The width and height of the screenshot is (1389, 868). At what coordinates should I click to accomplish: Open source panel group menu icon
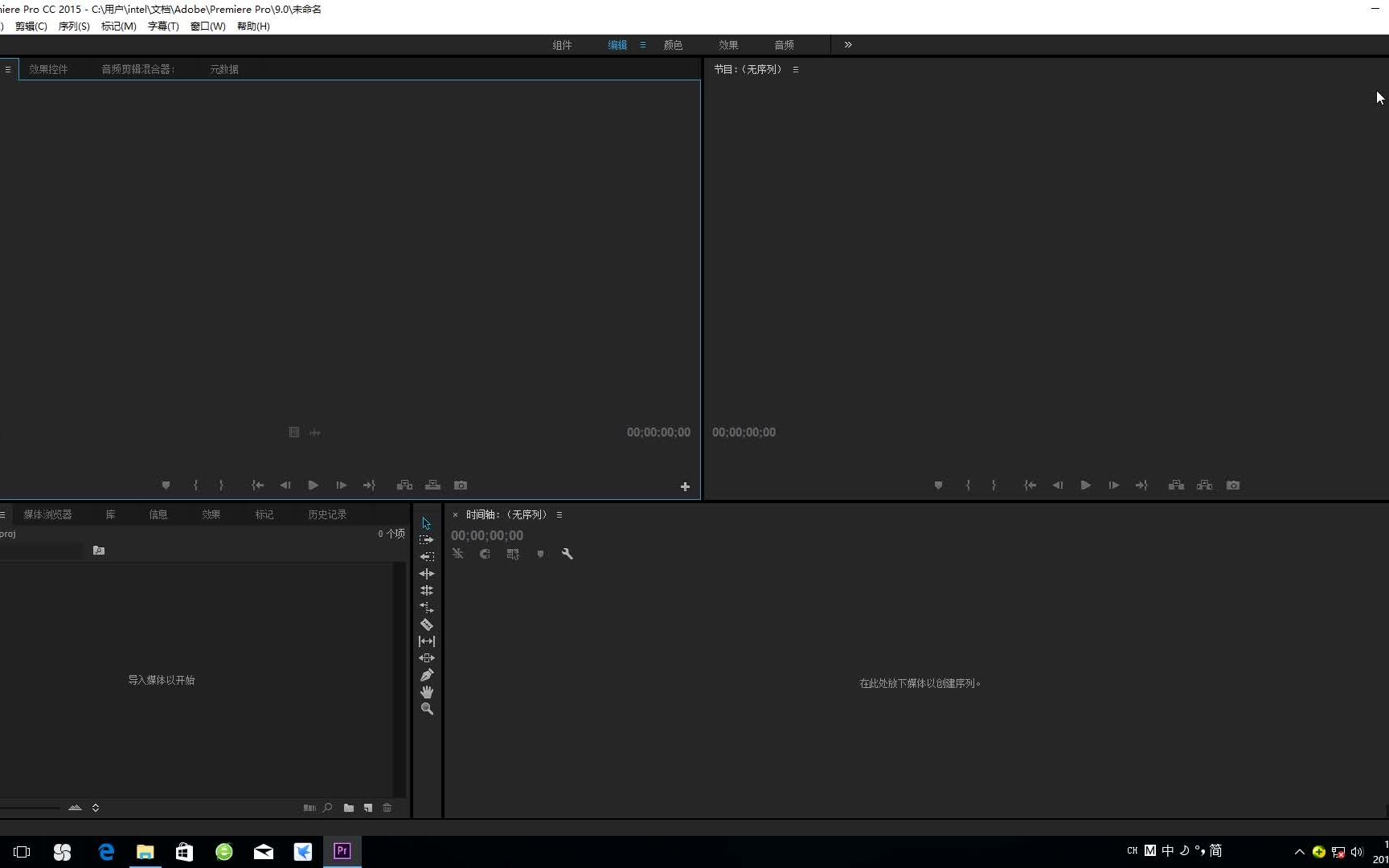(8, 69)
